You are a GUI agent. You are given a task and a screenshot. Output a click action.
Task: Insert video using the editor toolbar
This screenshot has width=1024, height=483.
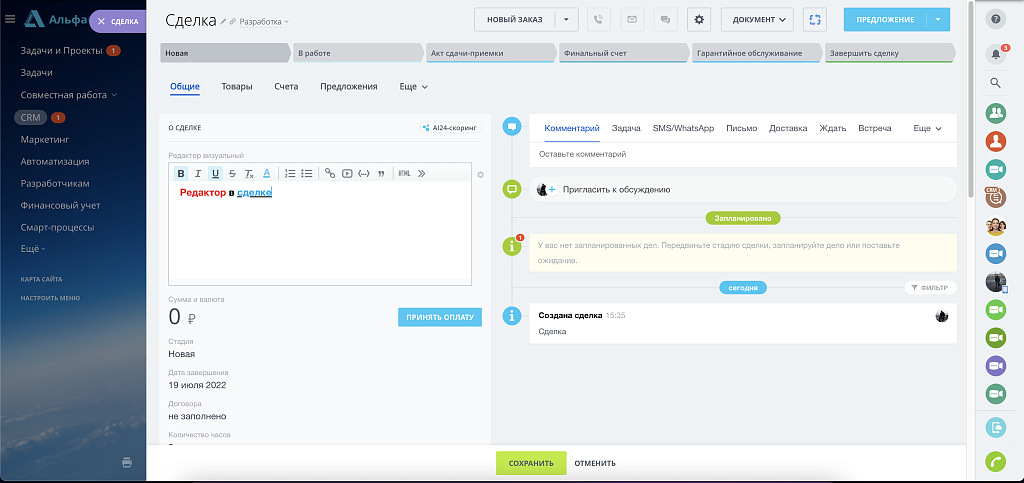347,173
